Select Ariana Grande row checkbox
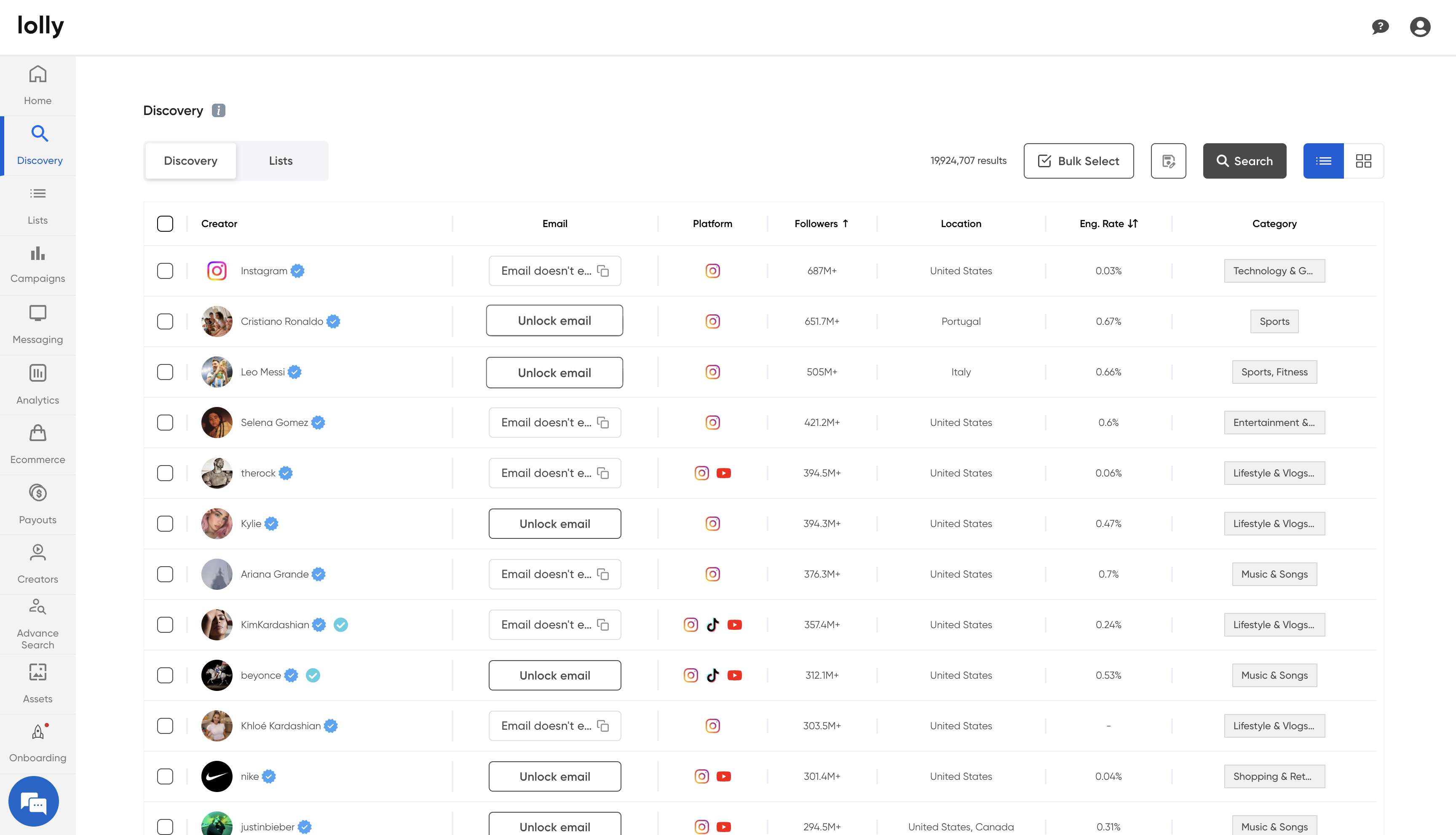 click(x=165, y=574)
